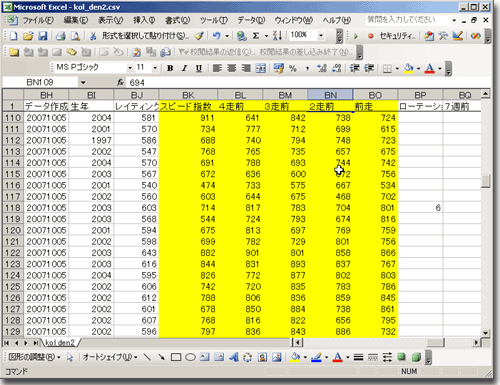Open the formatting Font Color dropdown arrow
The height and width of the screenshot is (385, 500).
[x=440, y=69]
